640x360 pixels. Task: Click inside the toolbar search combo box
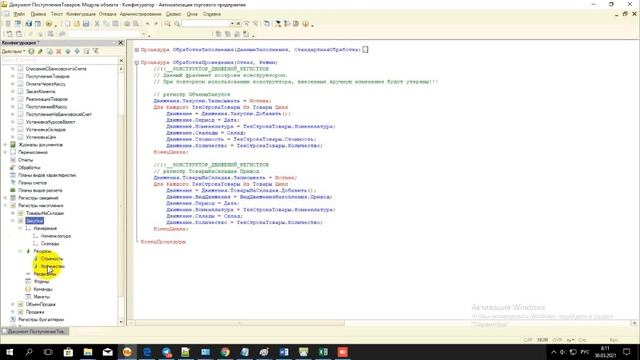tap(205, 24)
